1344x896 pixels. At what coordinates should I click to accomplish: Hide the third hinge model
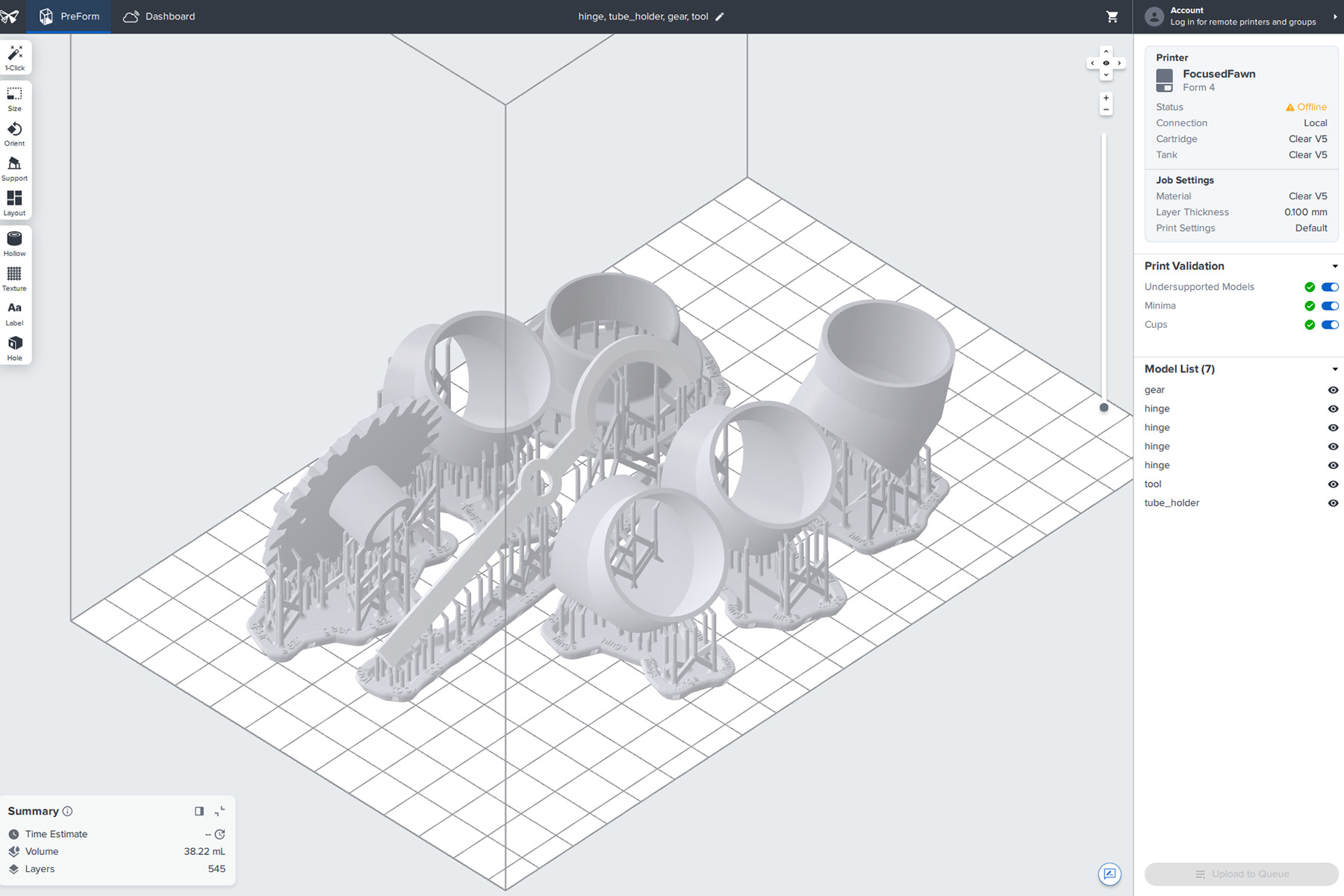pyautogui.click(x=1333, y=447)
